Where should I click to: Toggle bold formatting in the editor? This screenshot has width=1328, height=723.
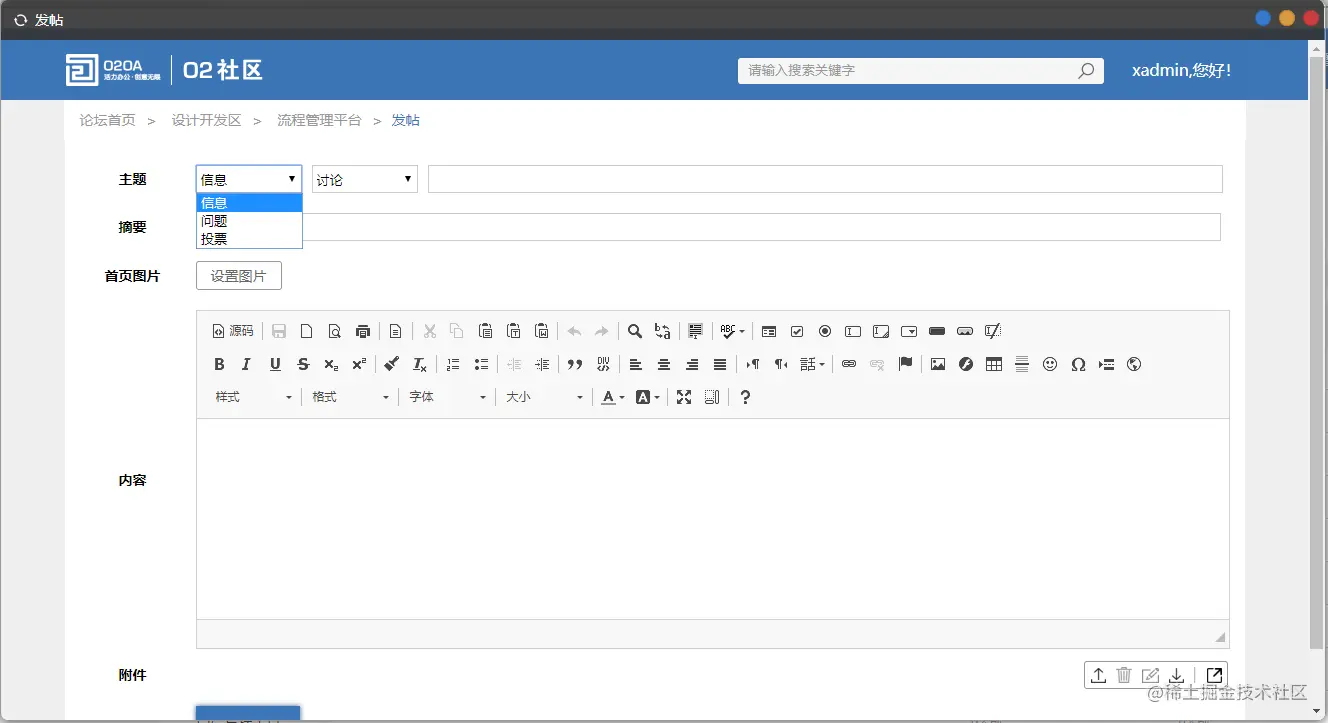pos(219,364)
